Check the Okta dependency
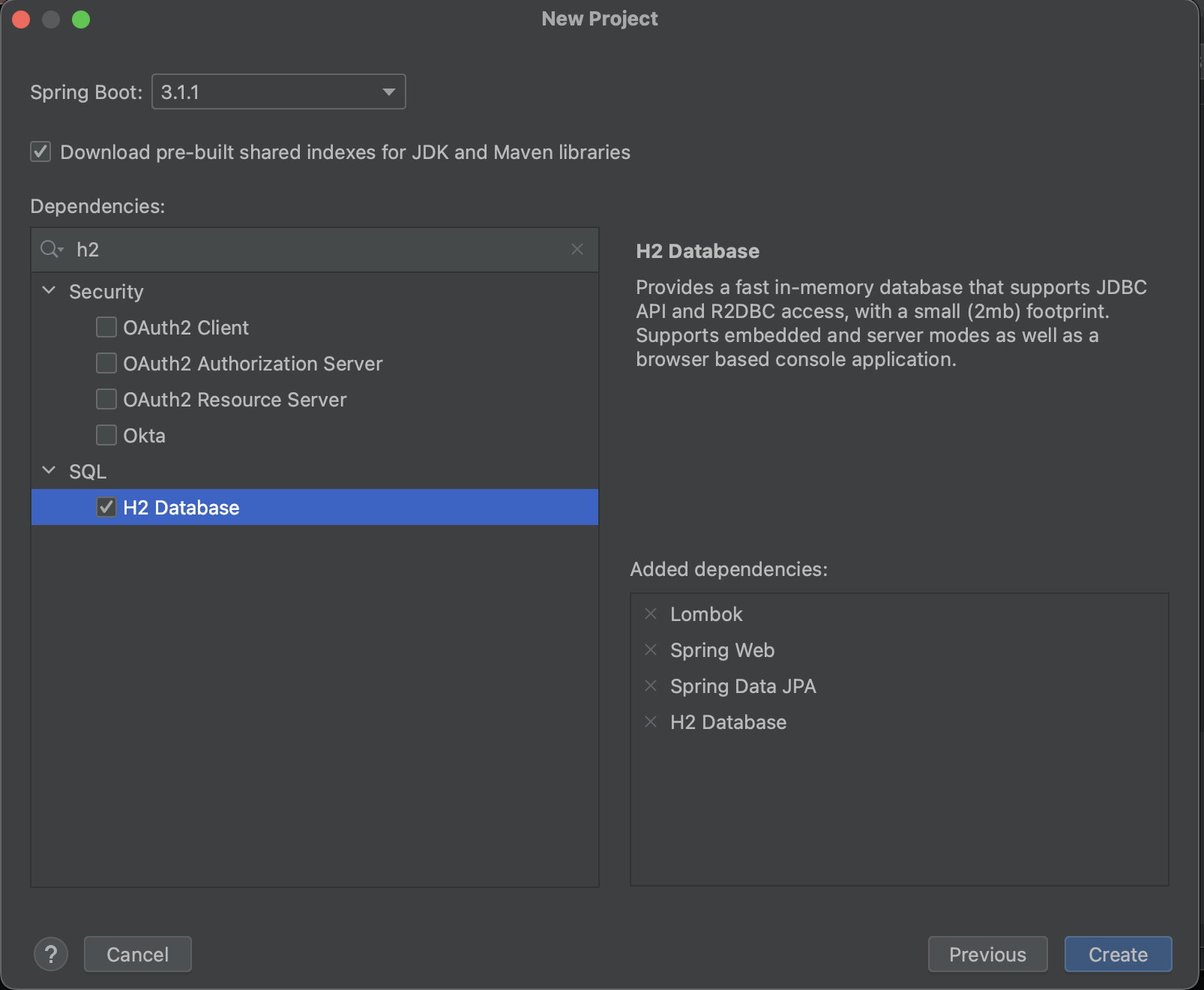Viewport: 1204px width, 990px height. click(x=106, y=435)
